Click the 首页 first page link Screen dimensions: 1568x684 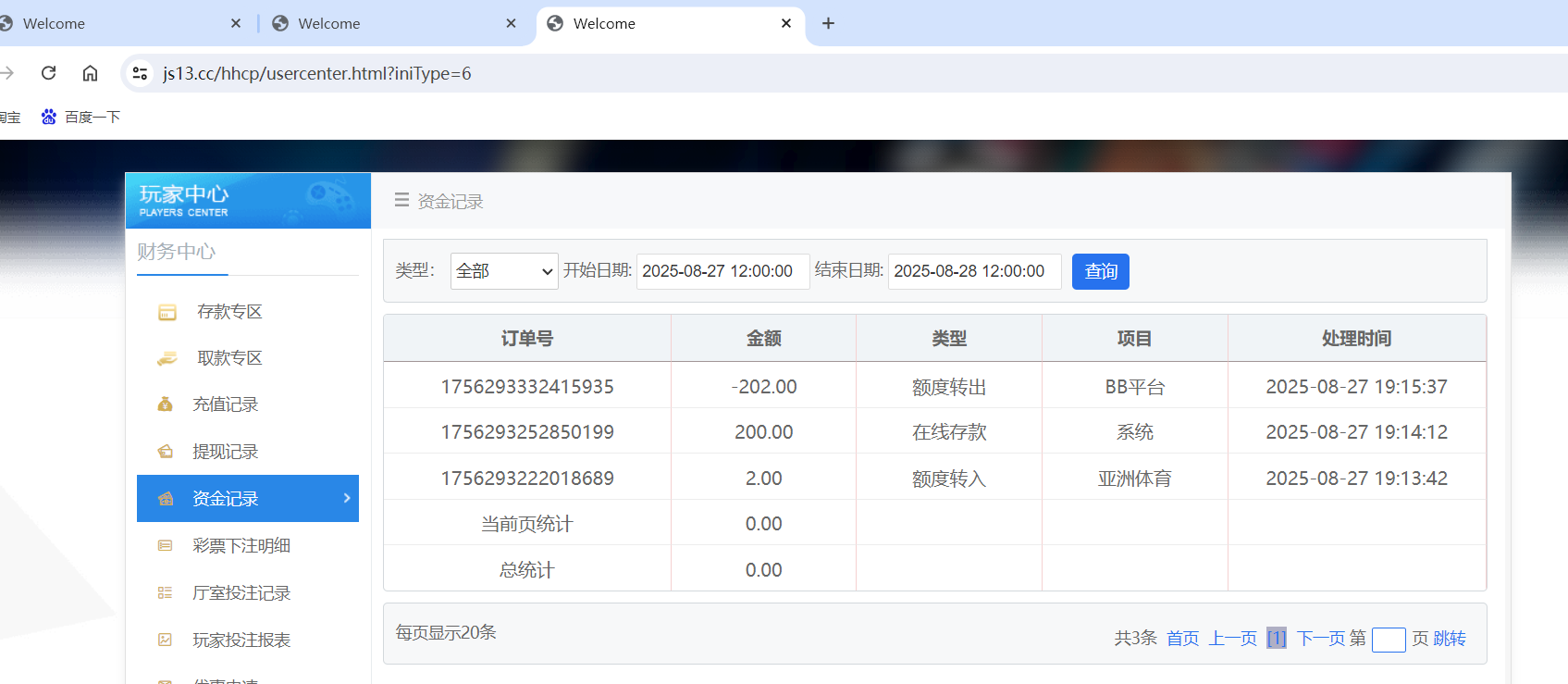1182,639
